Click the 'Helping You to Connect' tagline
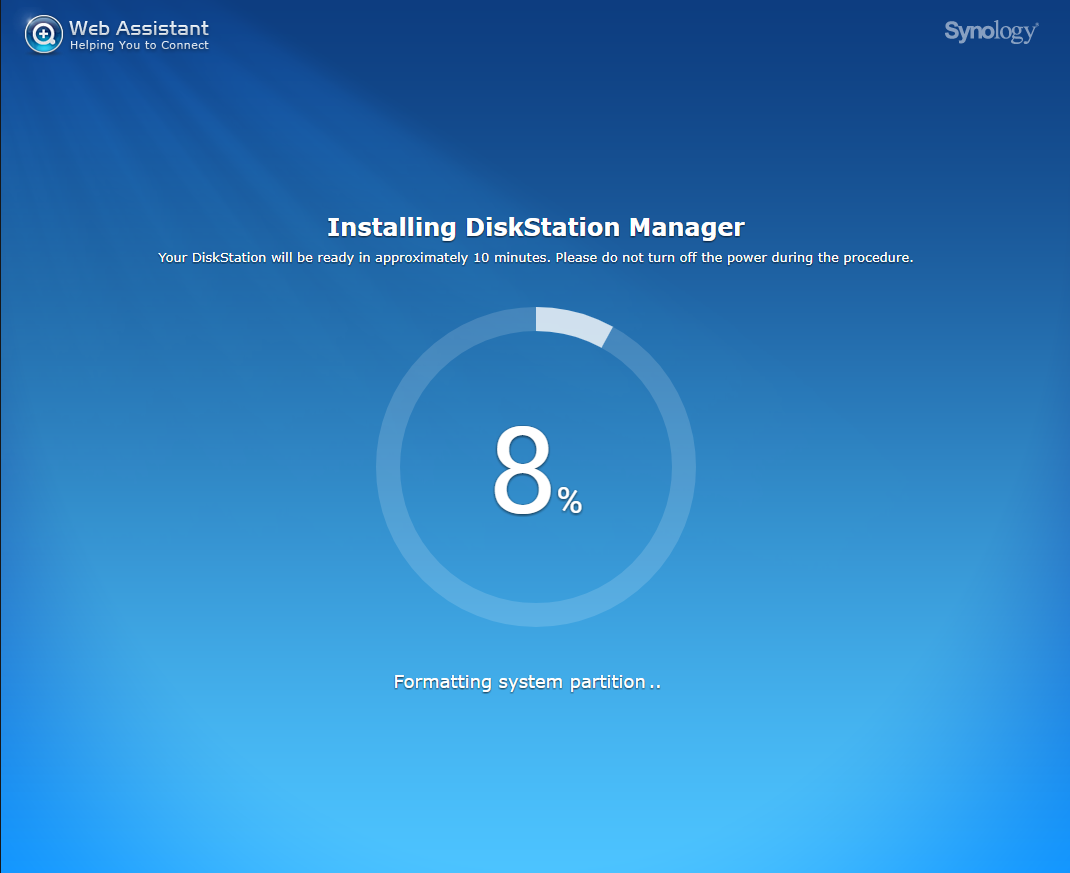 pos(139,46)
